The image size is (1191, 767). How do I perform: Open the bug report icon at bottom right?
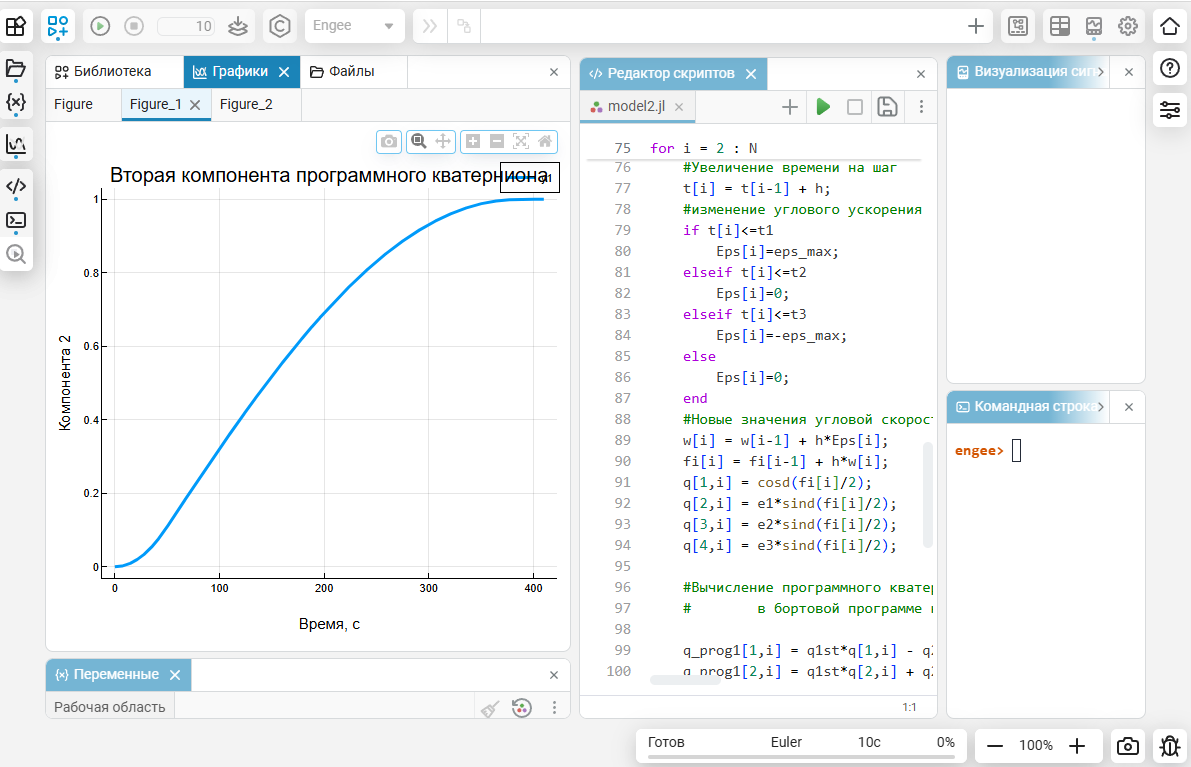click(1170, 746)
